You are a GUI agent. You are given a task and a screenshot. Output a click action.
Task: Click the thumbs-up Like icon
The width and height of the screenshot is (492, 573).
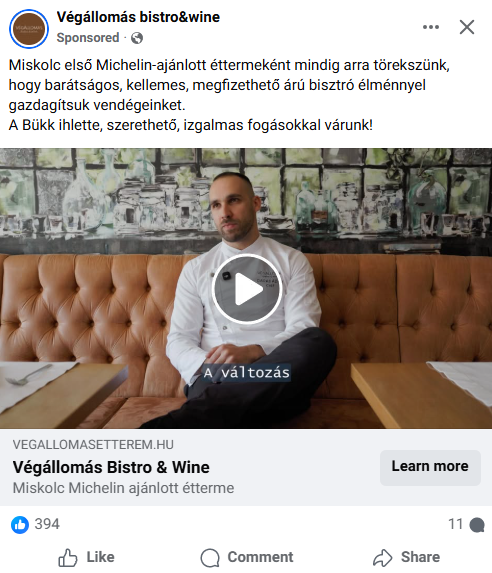tap(68, 557)
